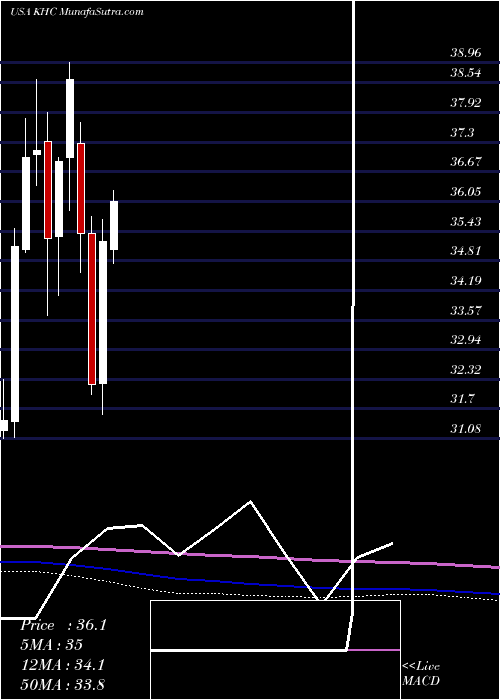The image size is (500, 700).
Task: Click the 33.57 price level label
Action: [x=466, y=310]
